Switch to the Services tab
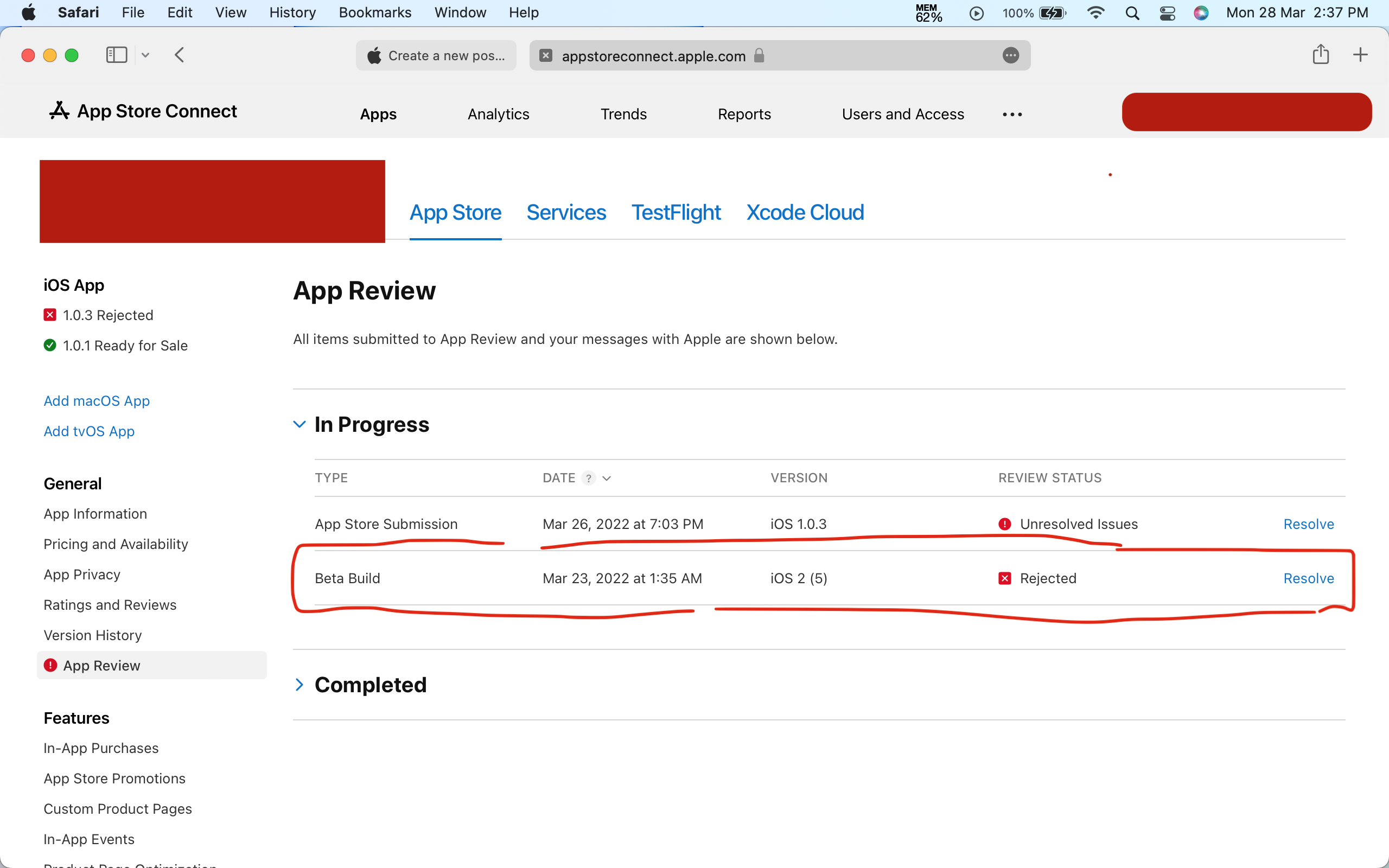 (566, 213)
